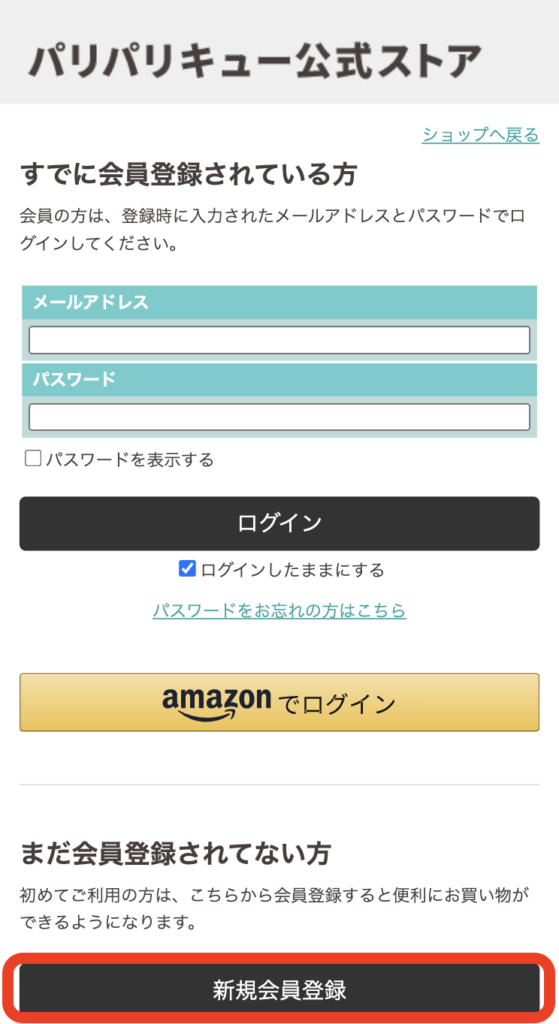Click the ログインしたままにする label text
The height and width of the screenshot is (1024, 559).
pos(293,570)
